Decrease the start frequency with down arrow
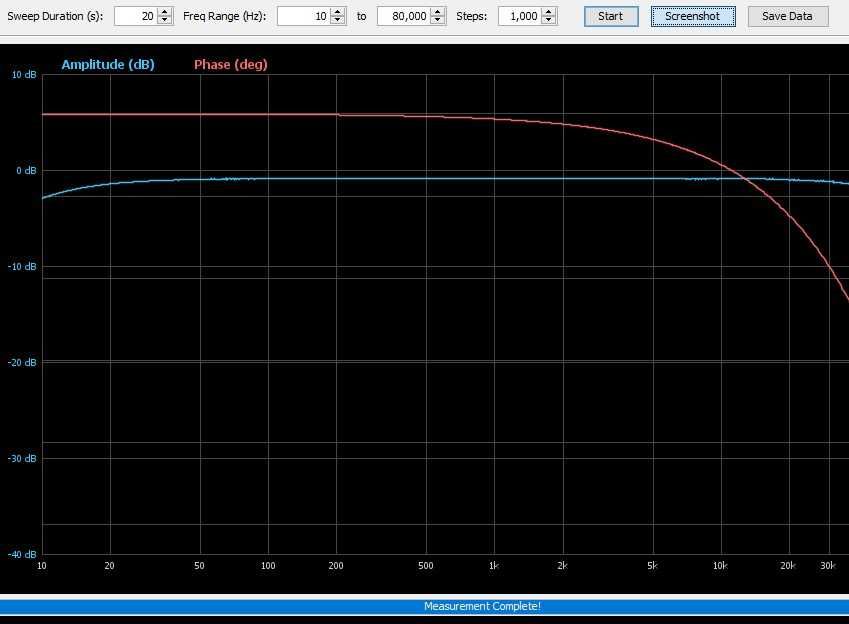Screen dimensions: 849x624 coord(338,20)
